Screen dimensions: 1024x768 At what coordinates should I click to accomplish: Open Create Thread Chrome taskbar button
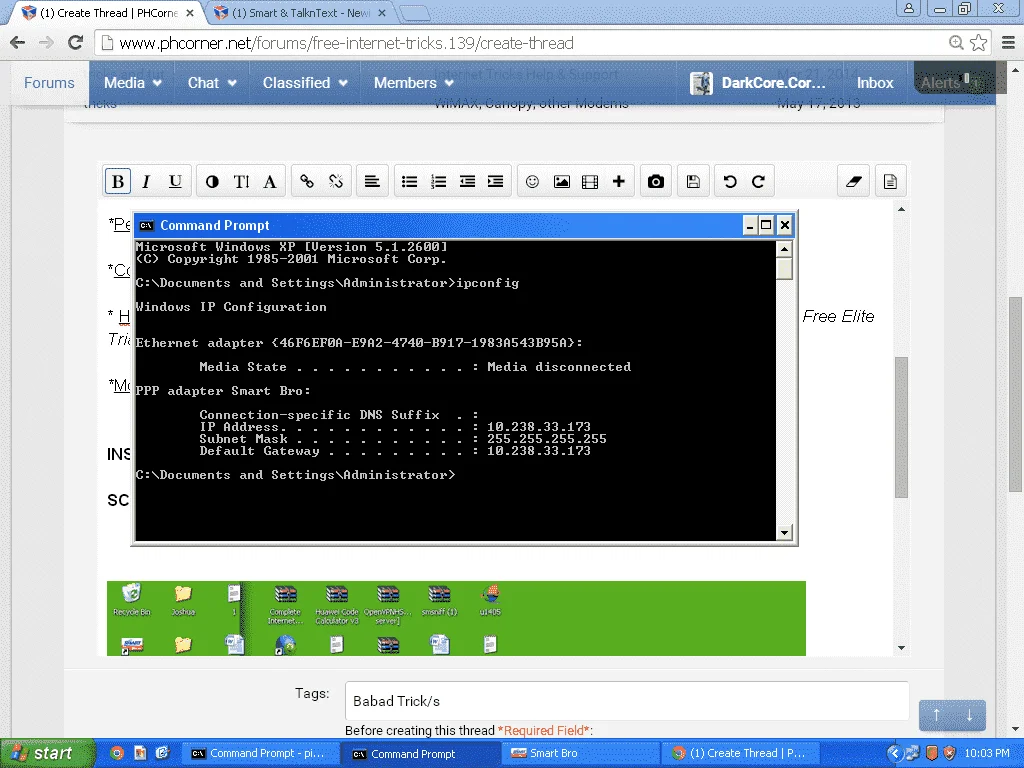(x=739, y=753)
